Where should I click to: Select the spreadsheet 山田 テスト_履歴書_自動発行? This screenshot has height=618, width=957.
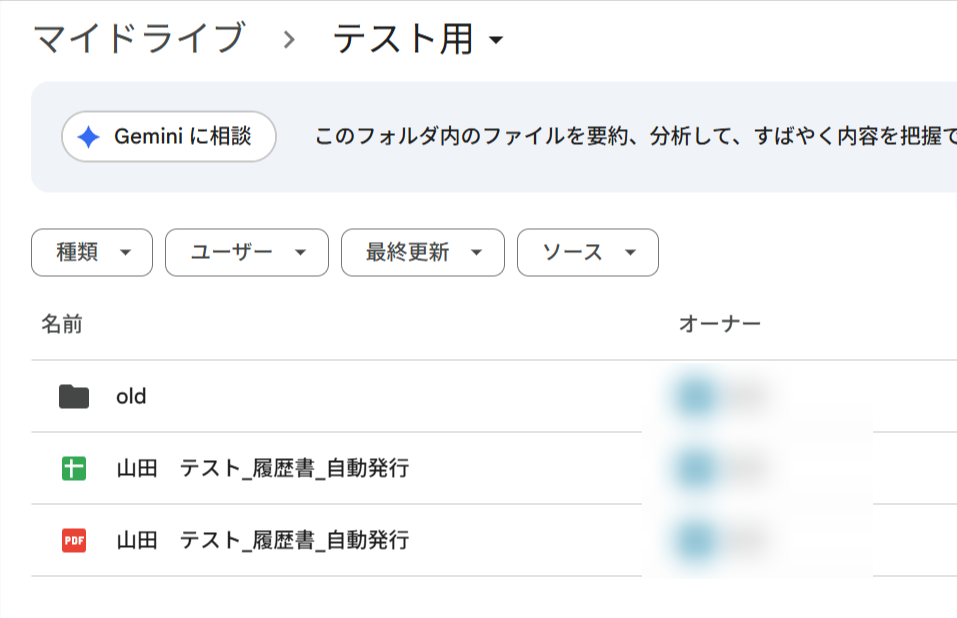[x=494, y=469]
